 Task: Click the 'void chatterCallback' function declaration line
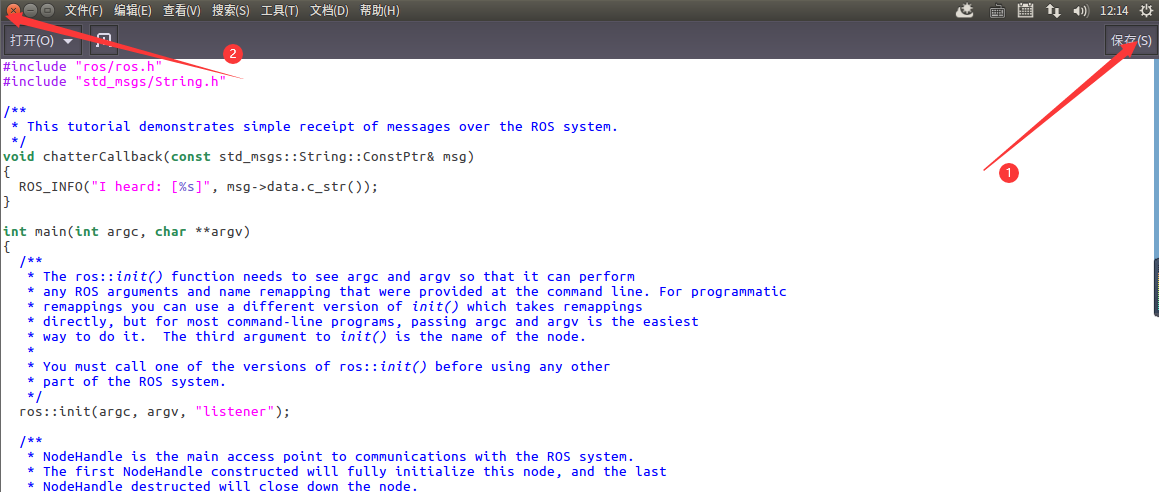pos(239,157)
